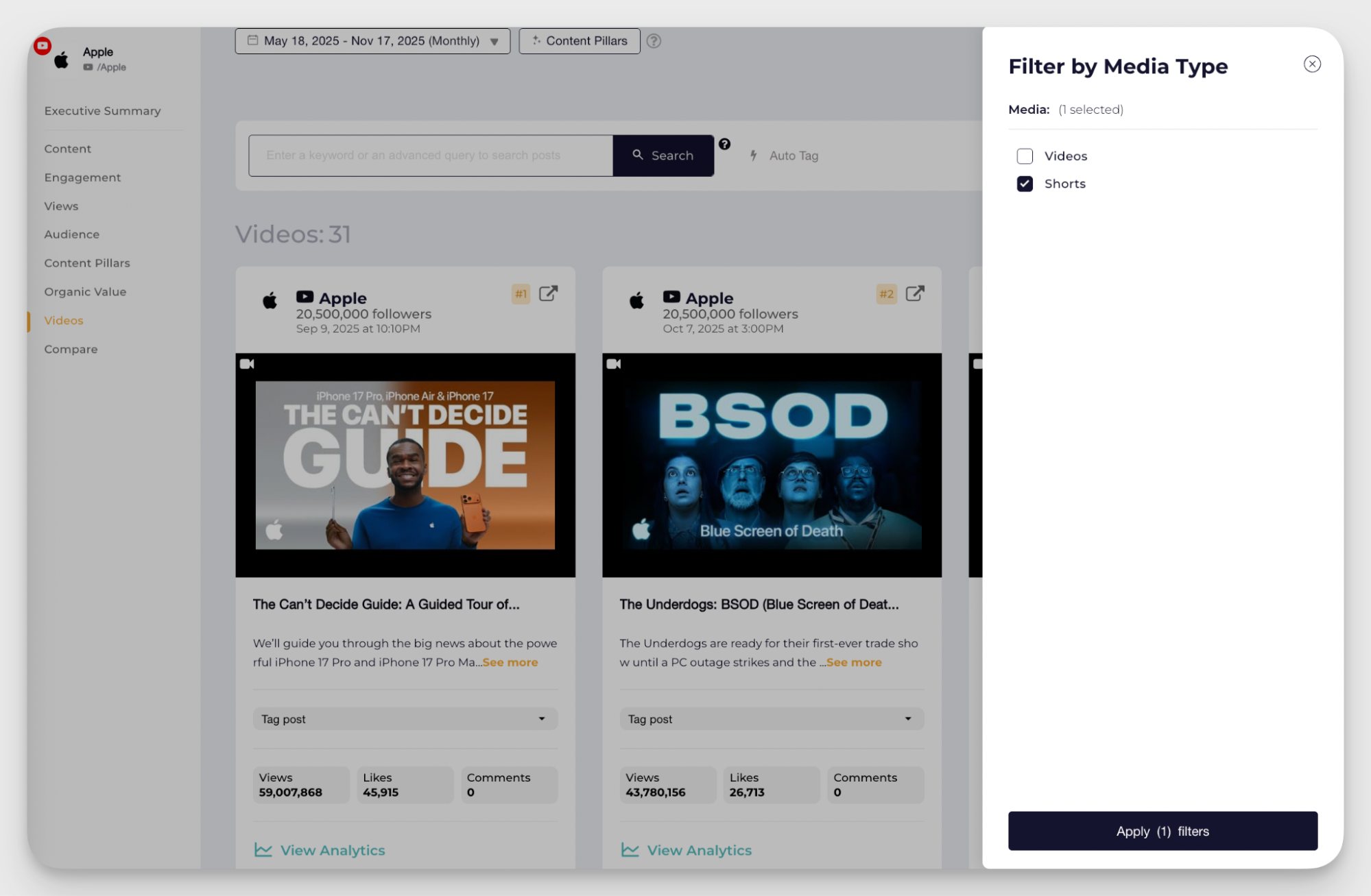Screen dimensions: 1371x896
Task: Enable the Videos media filter
Action: (x=1025, y=156)
